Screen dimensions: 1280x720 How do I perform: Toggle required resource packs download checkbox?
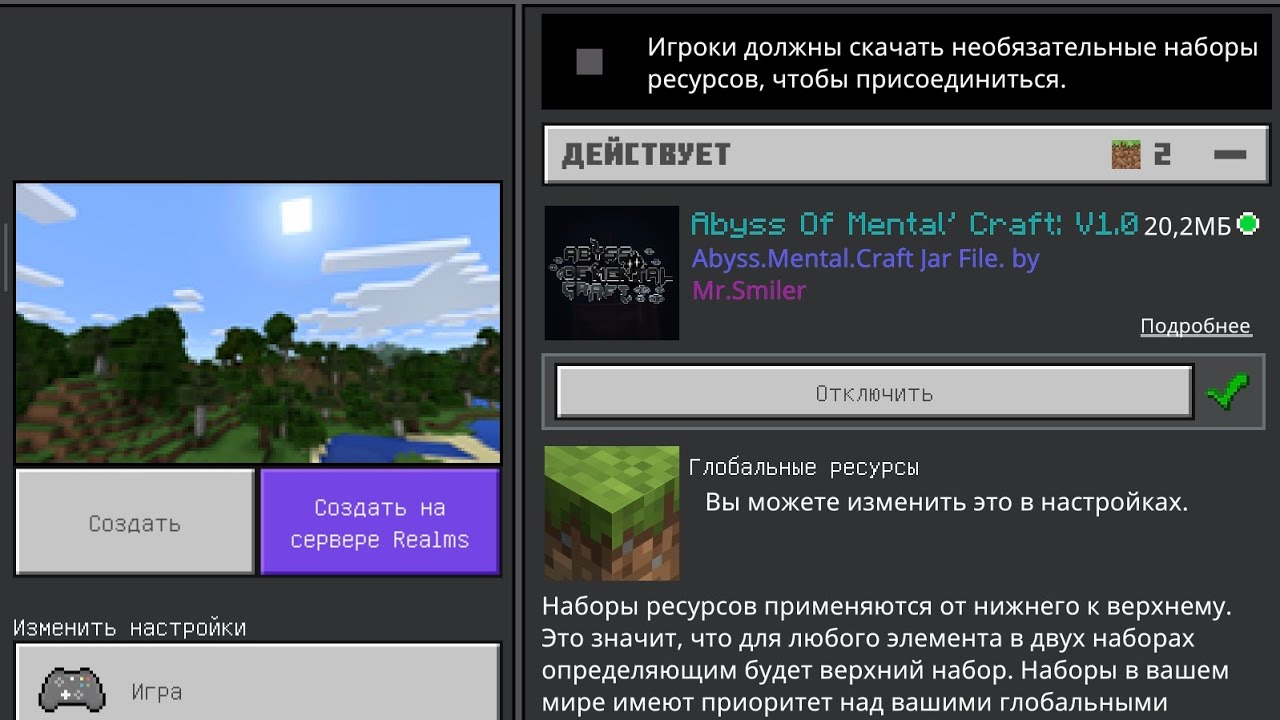click(589, 62)
